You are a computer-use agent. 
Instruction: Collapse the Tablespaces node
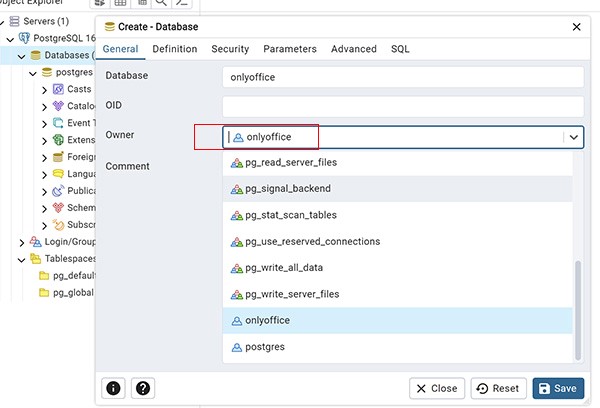[x=21, y=260]
